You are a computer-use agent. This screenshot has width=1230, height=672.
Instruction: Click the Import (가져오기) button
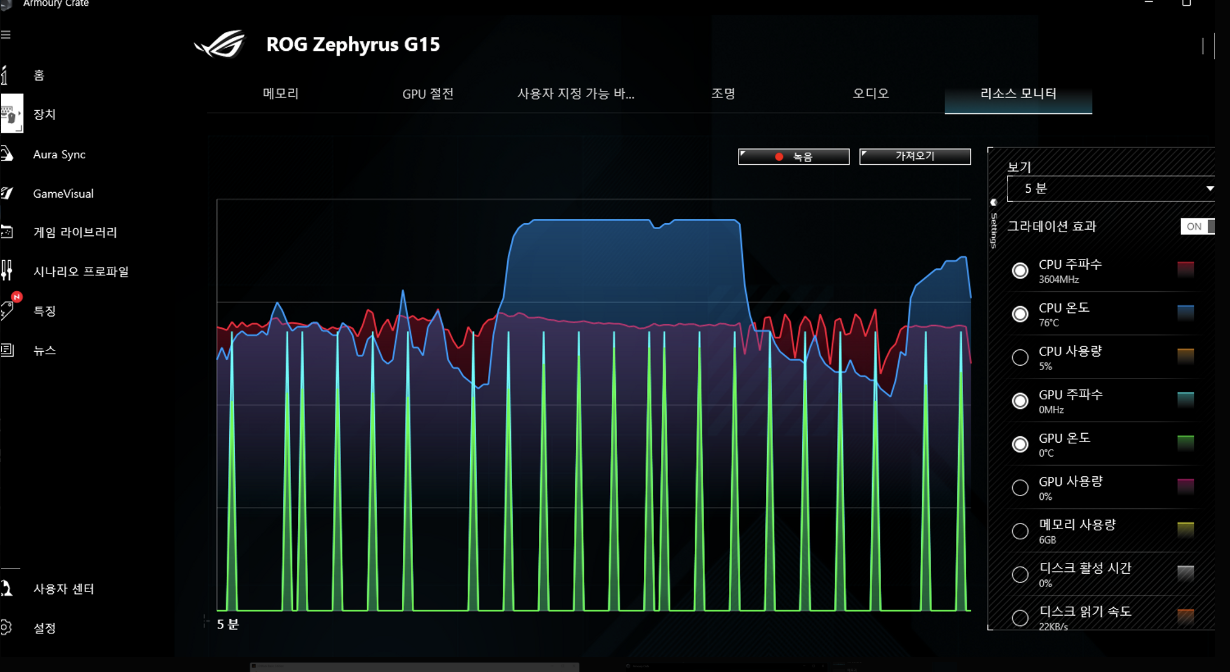(x=915, y=157)
